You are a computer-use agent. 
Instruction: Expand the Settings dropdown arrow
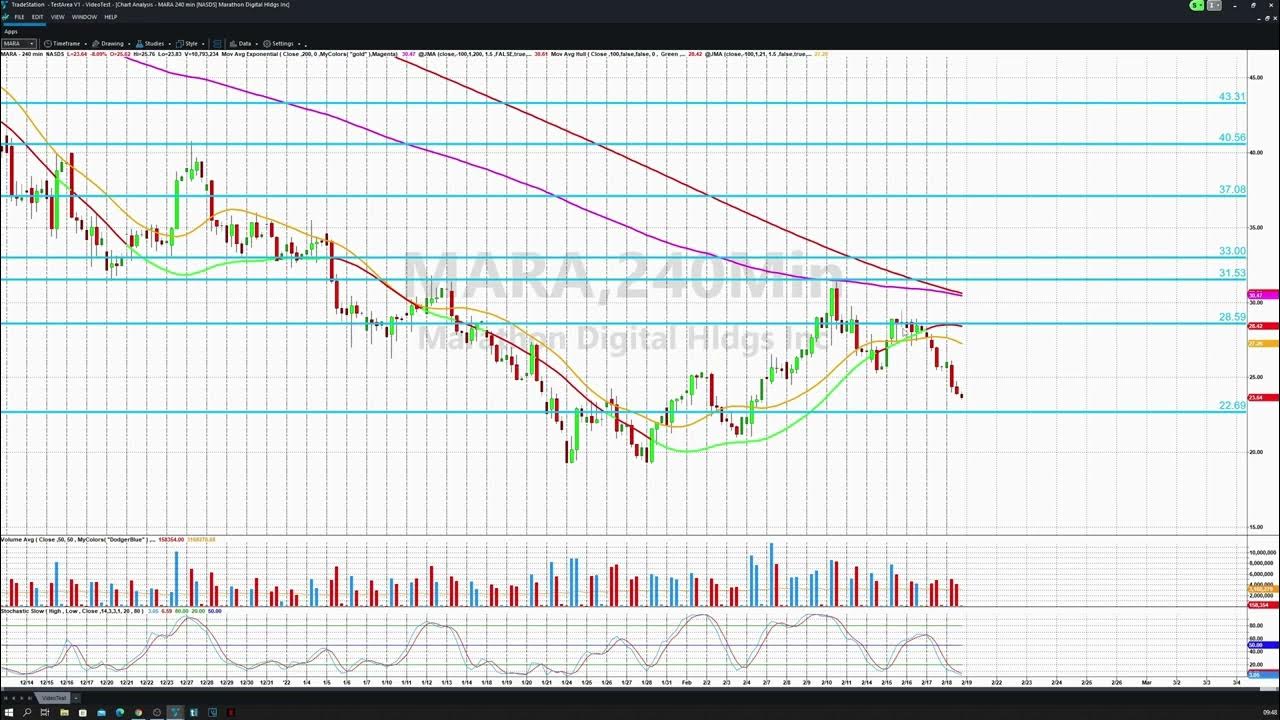pos(297,44)
